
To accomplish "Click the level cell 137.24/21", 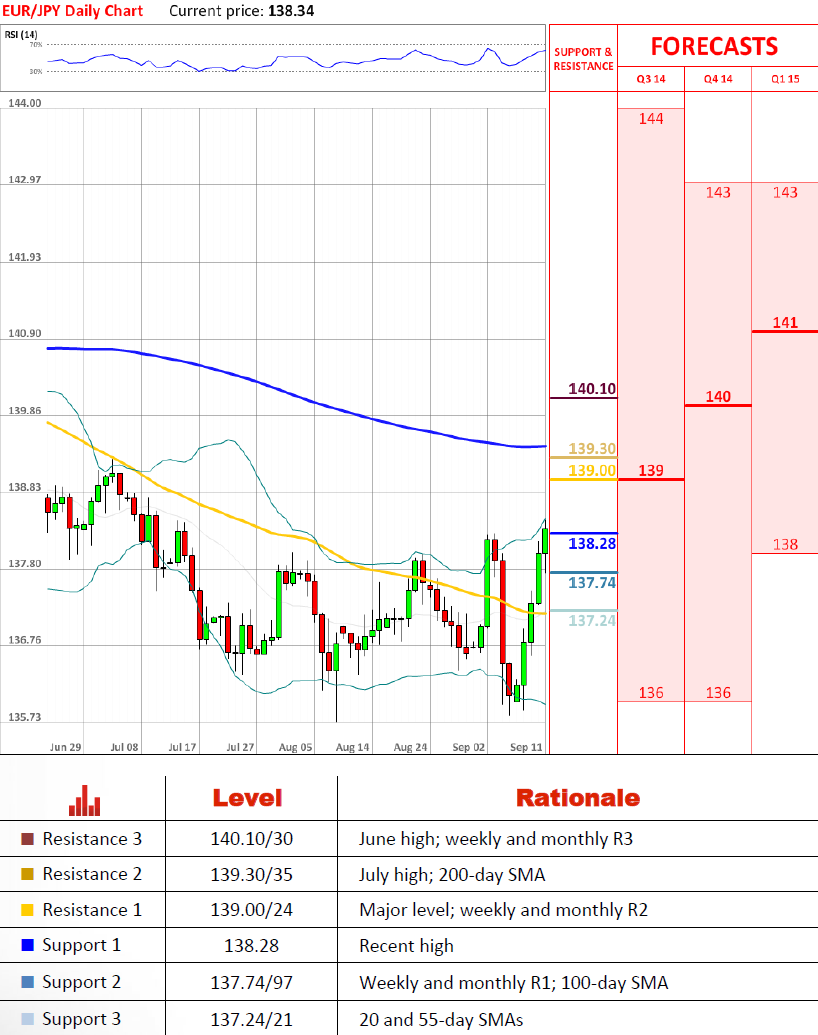I will 252,1020.
